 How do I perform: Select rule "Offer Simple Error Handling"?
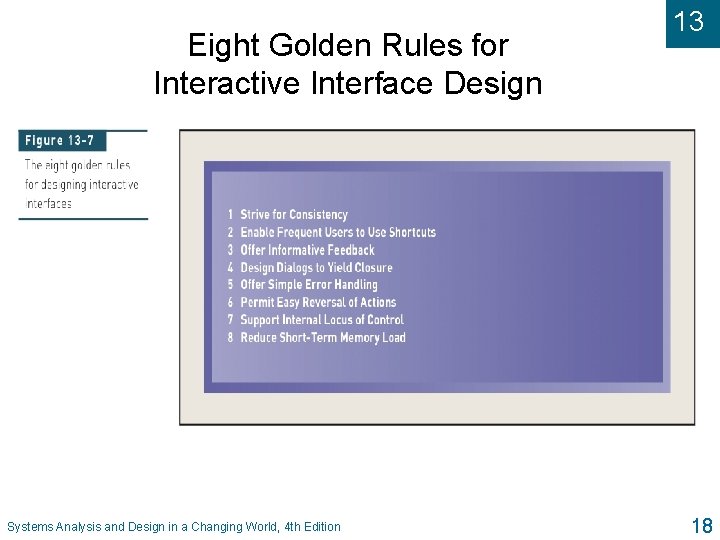click(x=309, y=285)
